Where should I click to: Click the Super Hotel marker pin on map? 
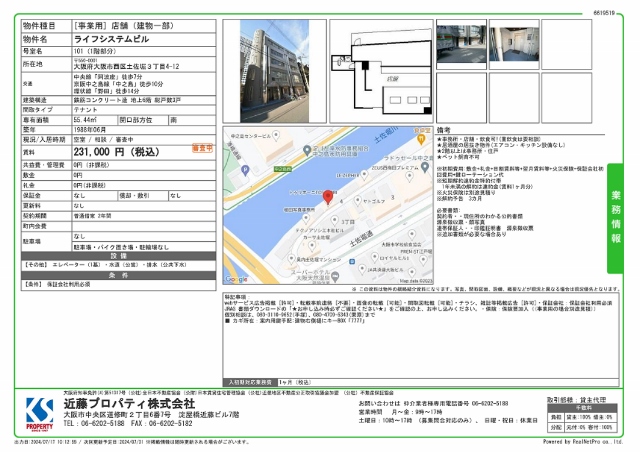coord(335,277)
